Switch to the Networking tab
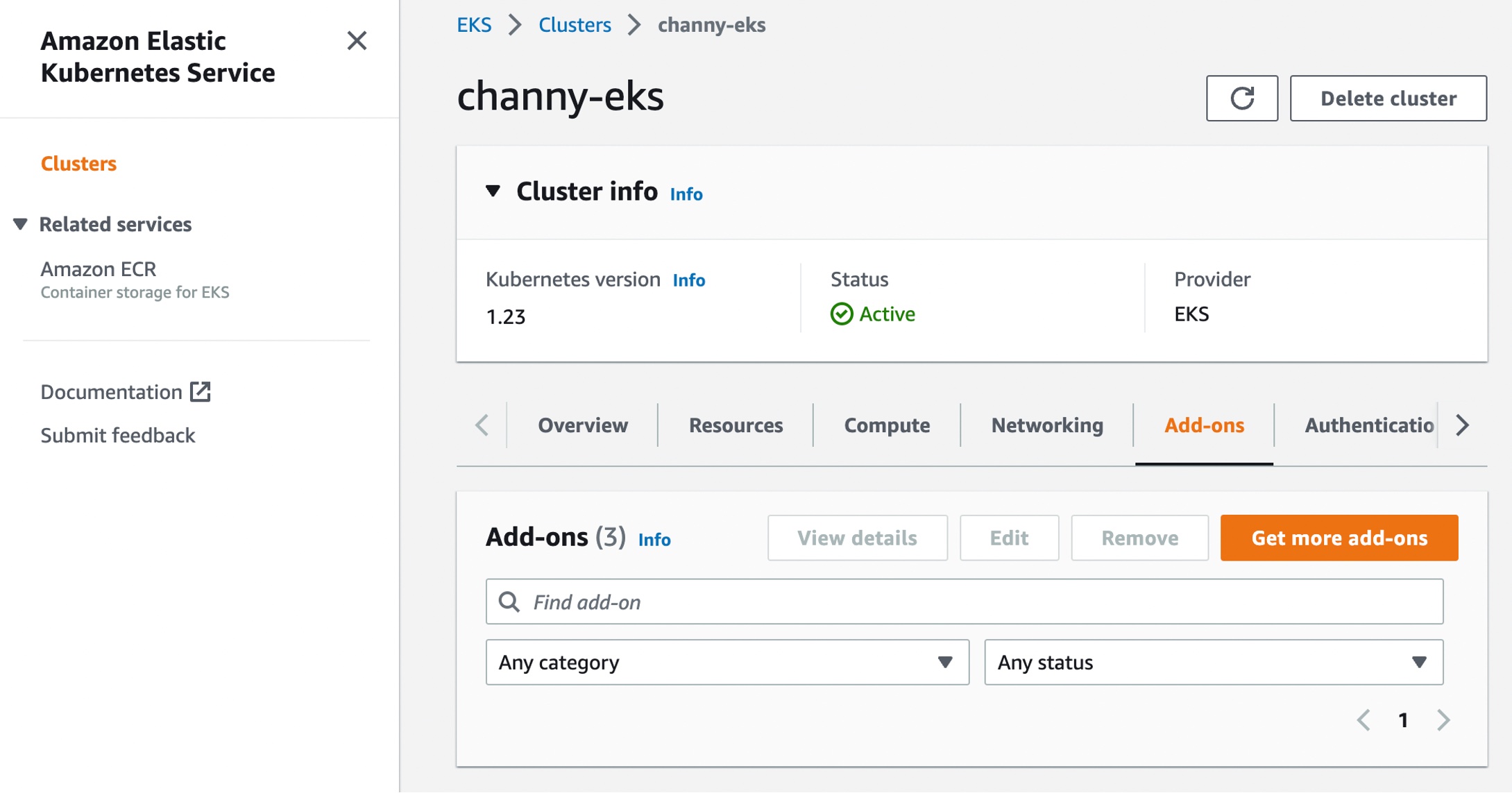Screen dimensions: 1512x793 click(x=1047, y=425)
